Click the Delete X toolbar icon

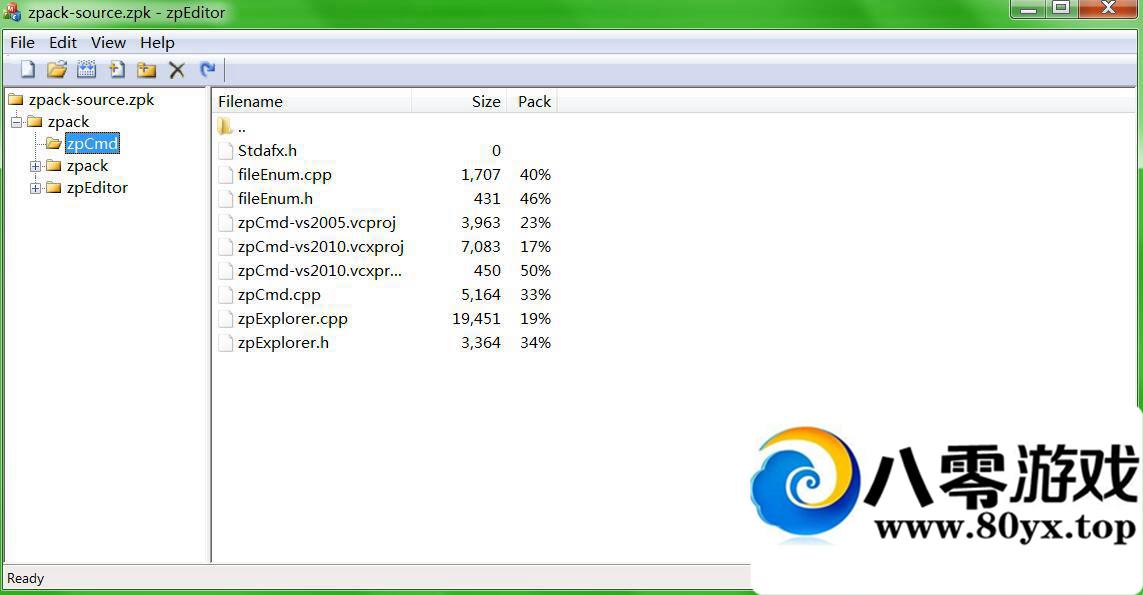click(177, 69)
